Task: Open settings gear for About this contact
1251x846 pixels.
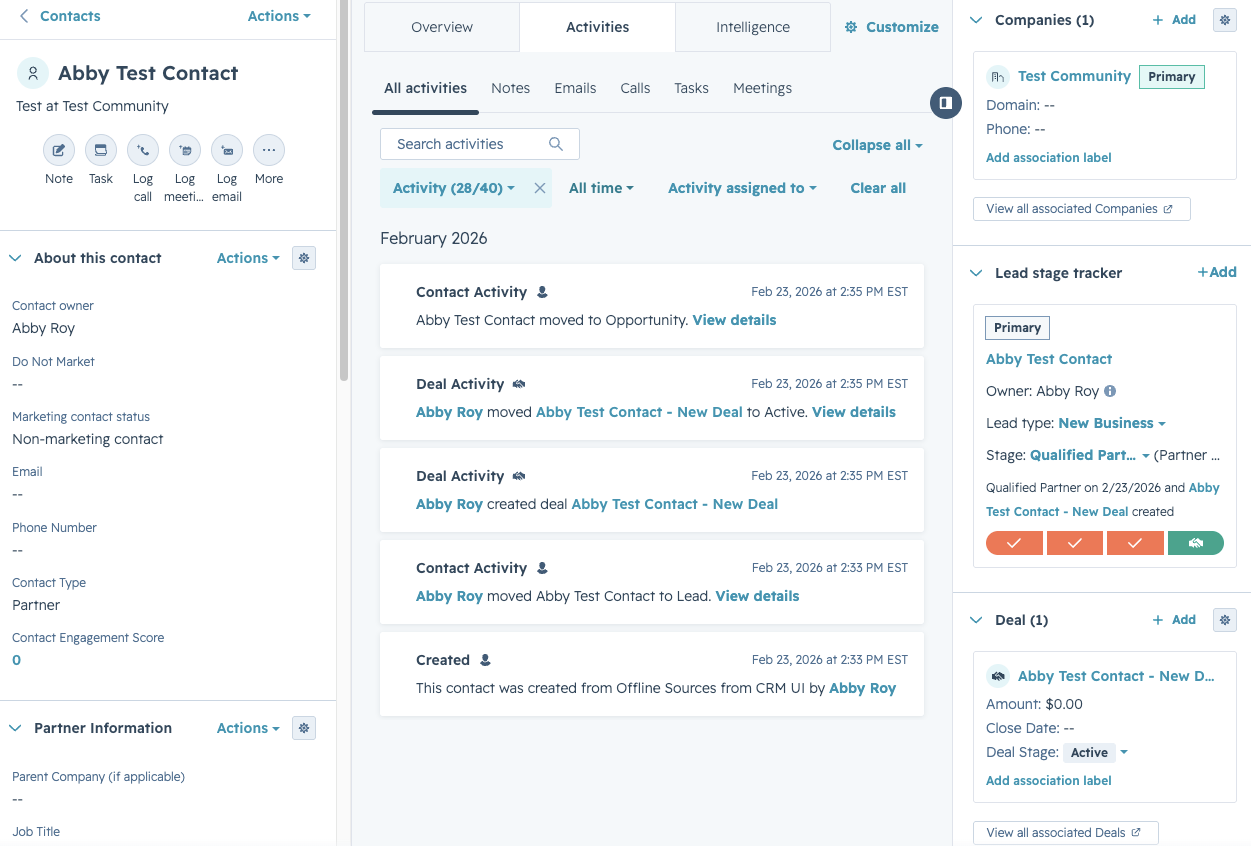Action: point(304,258)
